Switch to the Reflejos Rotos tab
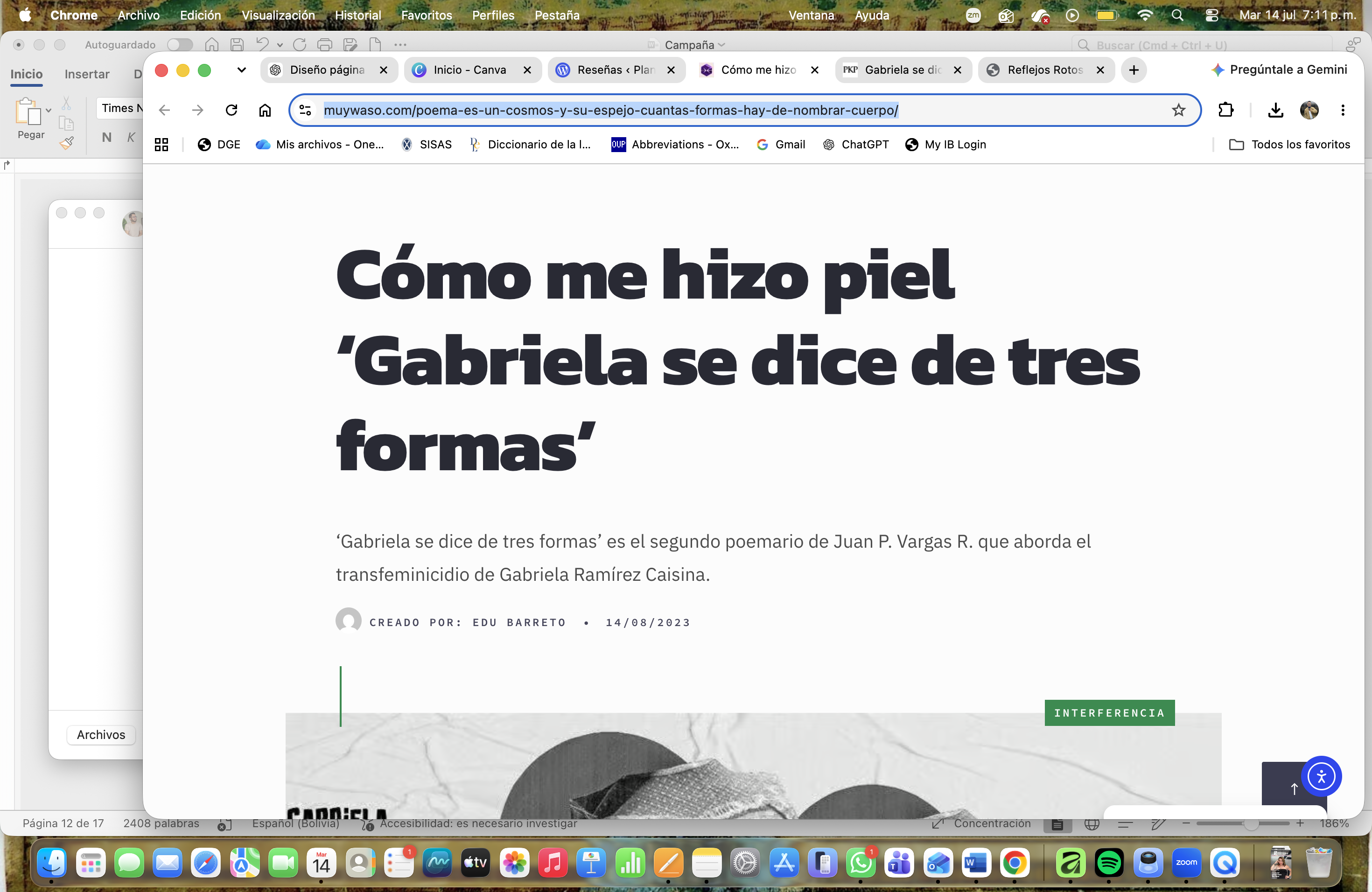 point(1045,70)
